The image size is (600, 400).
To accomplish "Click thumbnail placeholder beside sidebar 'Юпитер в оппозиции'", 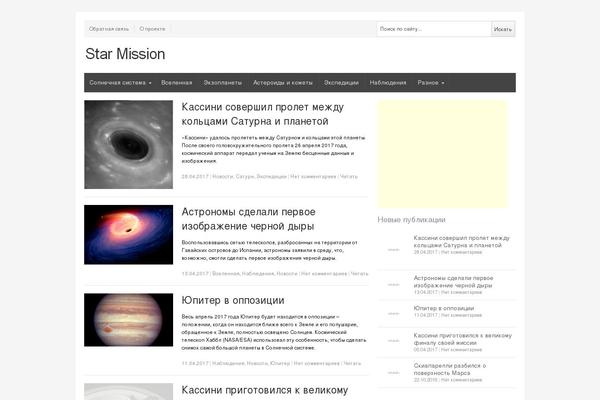I will click(393, 313).
